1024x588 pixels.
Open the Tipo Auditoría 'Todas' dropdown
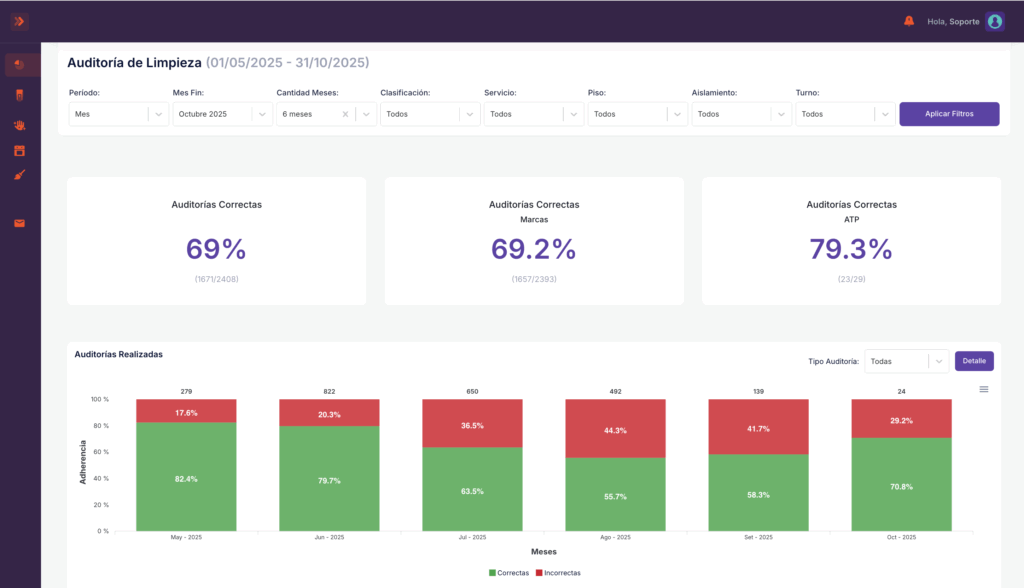point(906,361)
